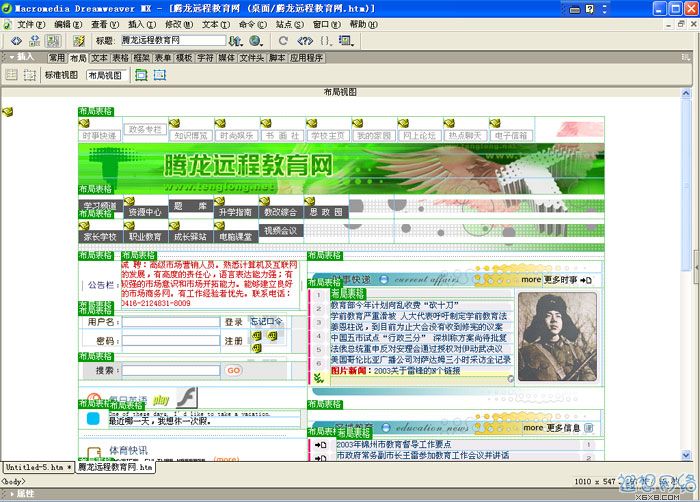
Task: Click the Insert Table icon
Action: tap(11, 75)
